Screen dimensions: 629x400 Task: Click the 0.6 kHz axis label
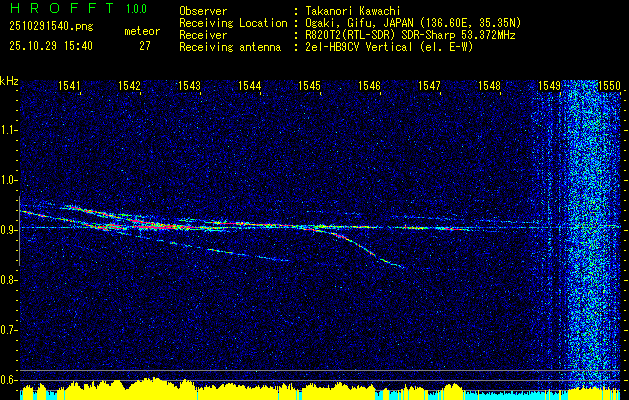coord(8,380)
